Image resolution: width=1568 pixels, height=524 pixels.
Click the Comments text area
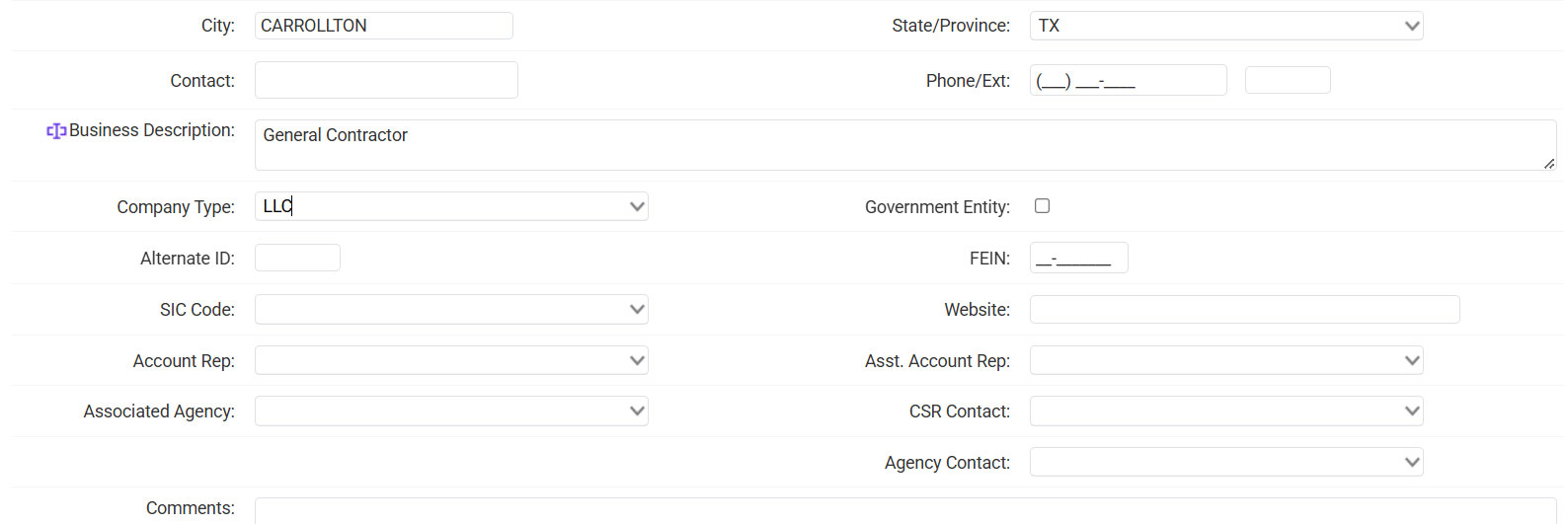point(904,511)
